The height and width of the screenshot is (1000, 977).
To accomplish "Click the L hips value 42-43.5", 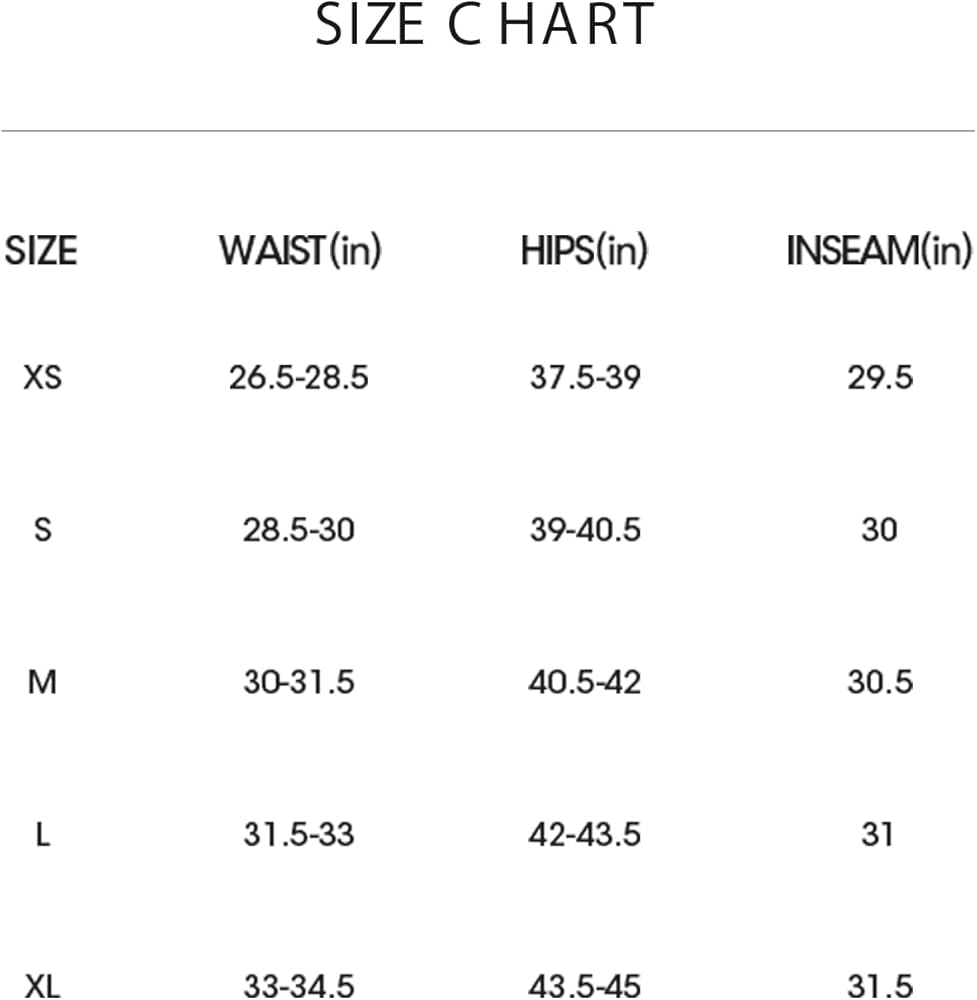I will click(x=585, y=834).
